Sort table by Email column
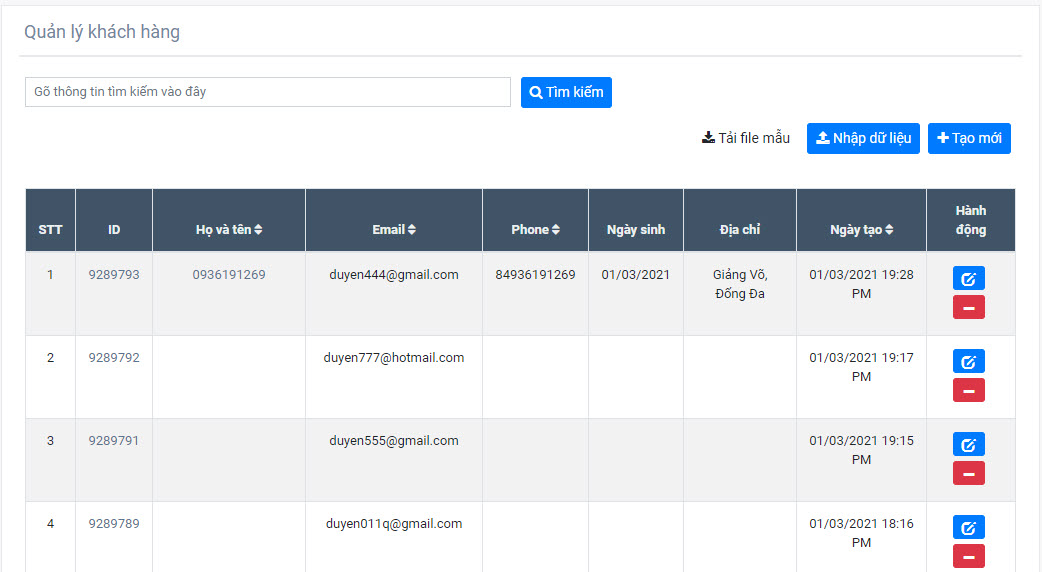This screenshot has width=1042, height=572. coord(394,230)
